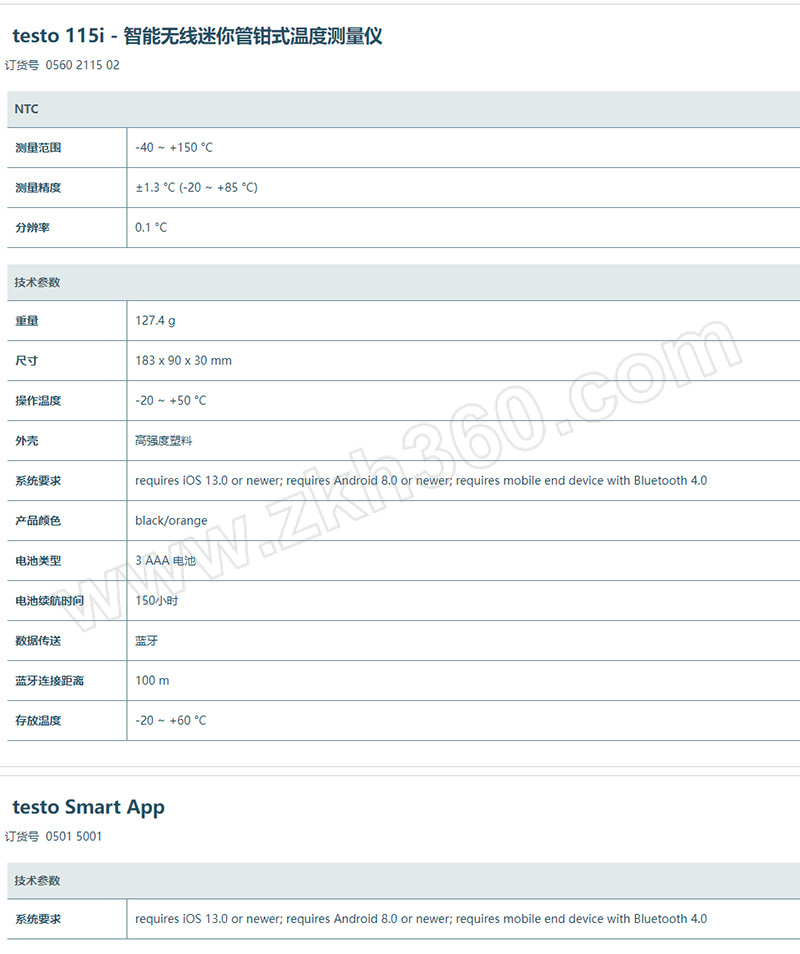This screenshot has height=954, width=800.
Task: Click the 尺寸 row label
Action: coord(27,361)
